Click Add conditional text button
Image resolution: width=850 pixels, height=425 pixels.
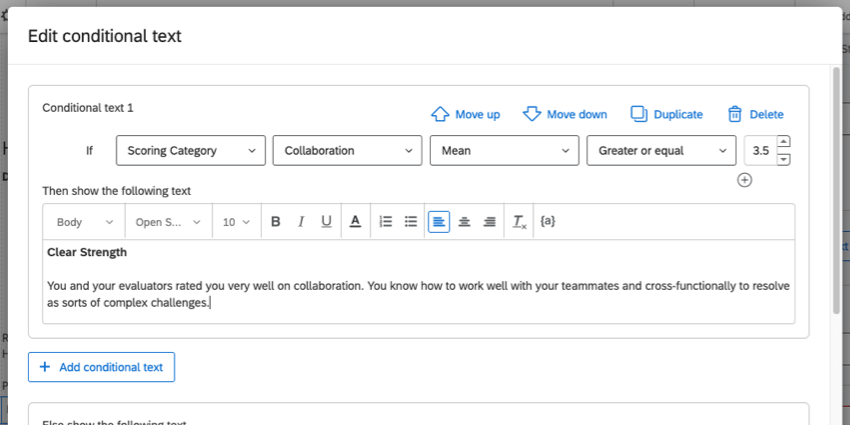tap(101, 367)
